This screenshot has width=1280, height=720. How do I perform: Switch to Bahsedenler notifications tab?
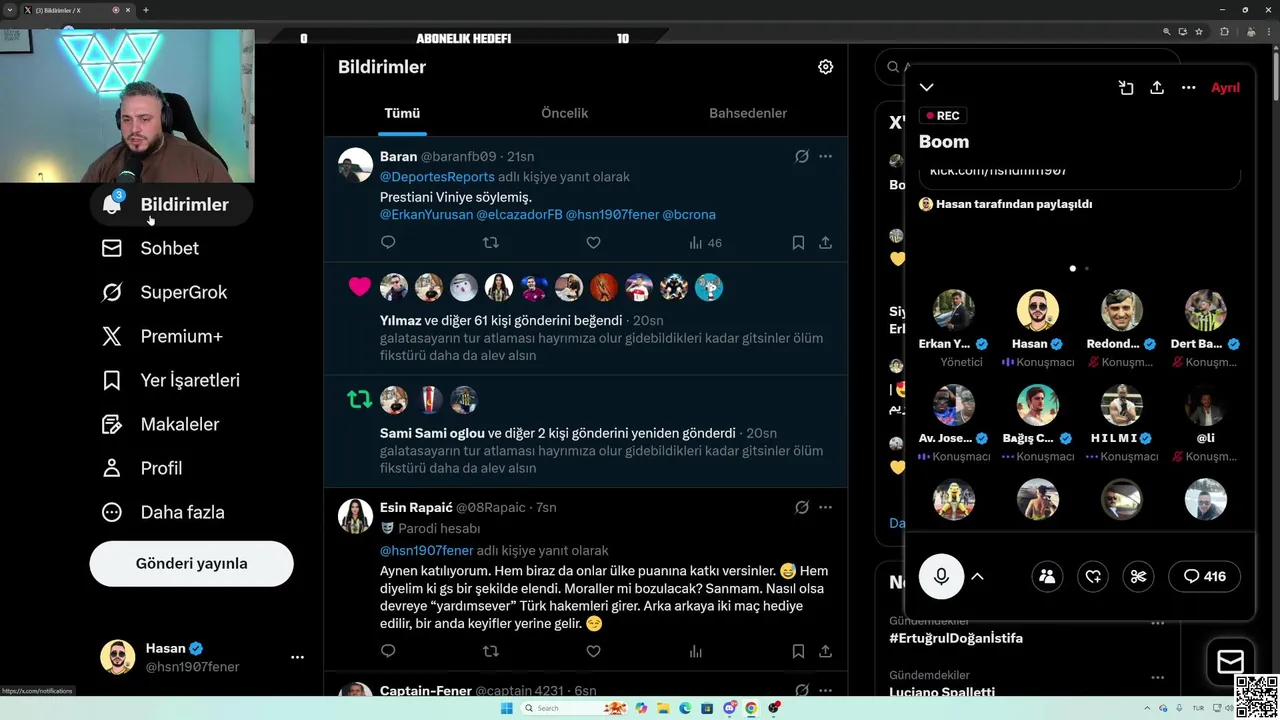(748, 113)
